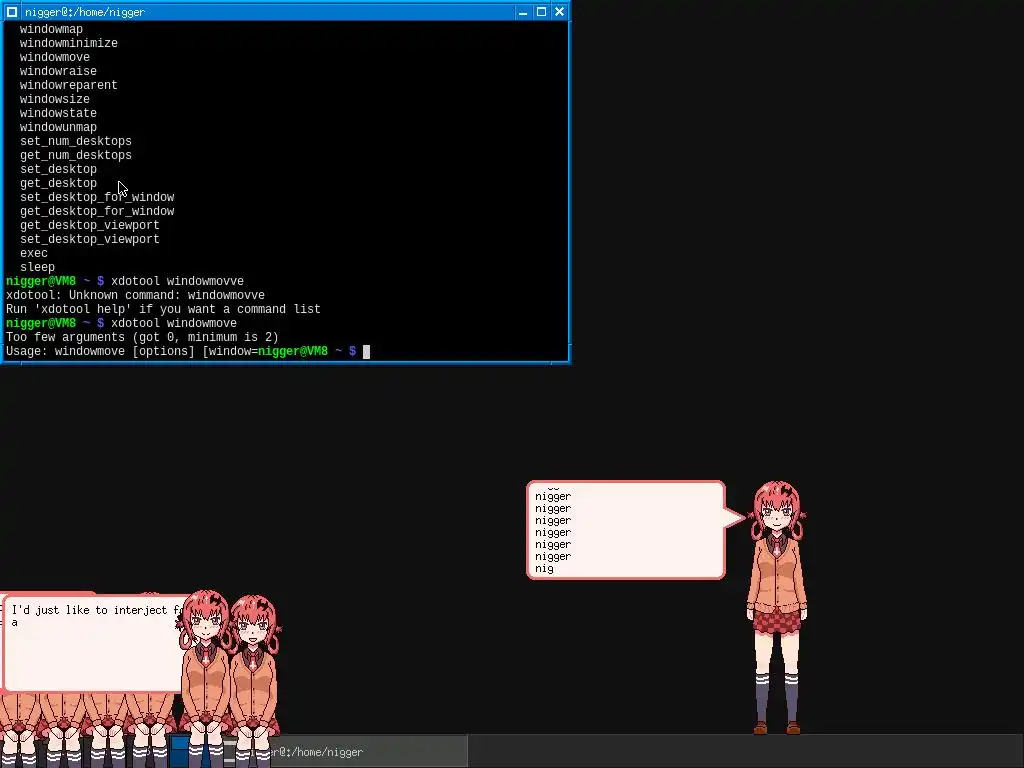This screenshot has height=768, width=1024.
Task: Click the "exec" line in the terminal
Action: [33, 253]
